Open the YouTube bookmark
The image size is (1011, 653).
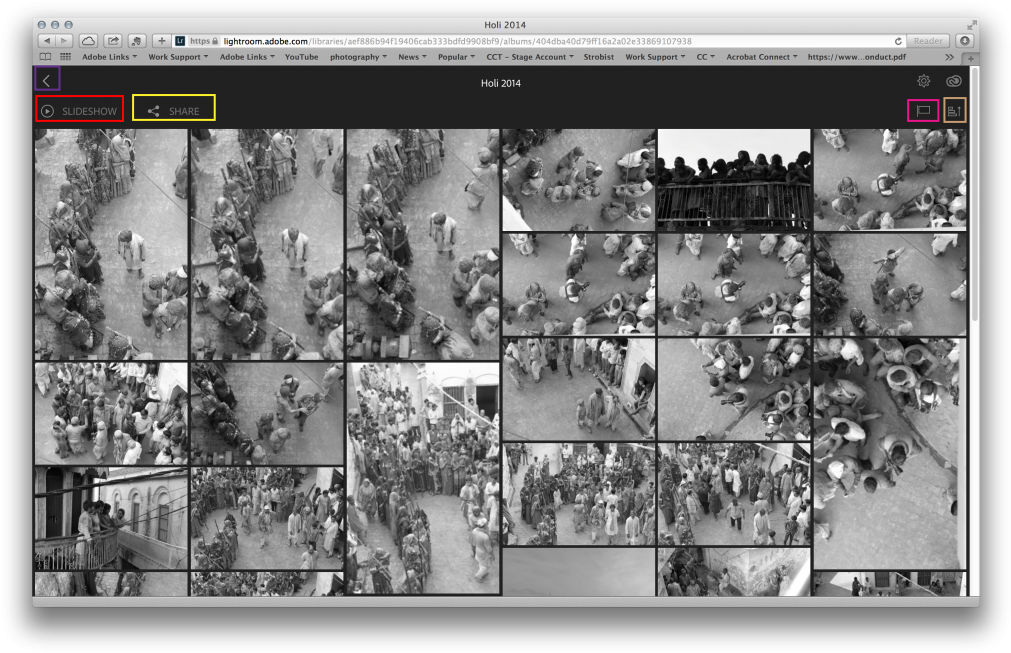pos(301,57)
